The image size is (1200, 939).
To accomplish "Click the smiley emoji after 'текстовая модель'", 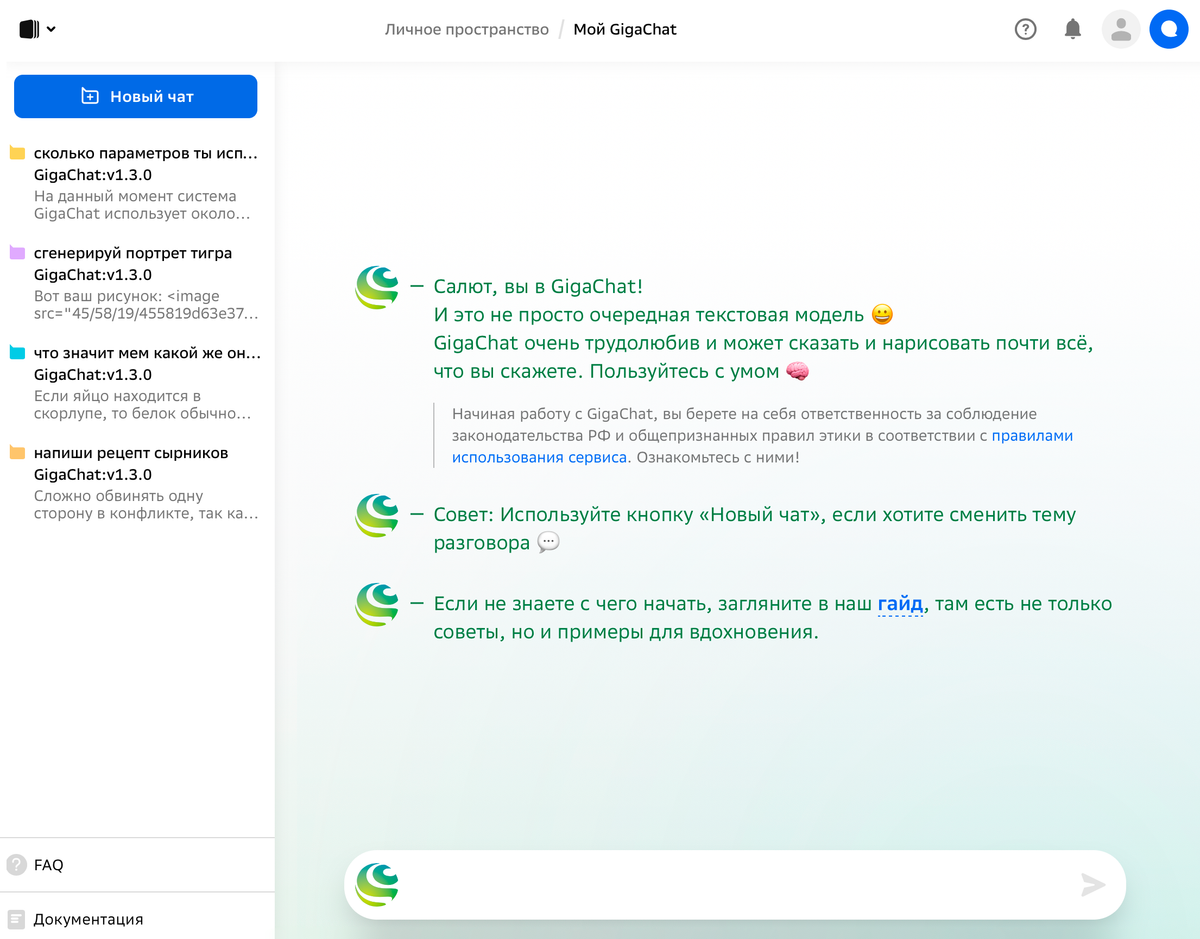I will click(882, 315).
